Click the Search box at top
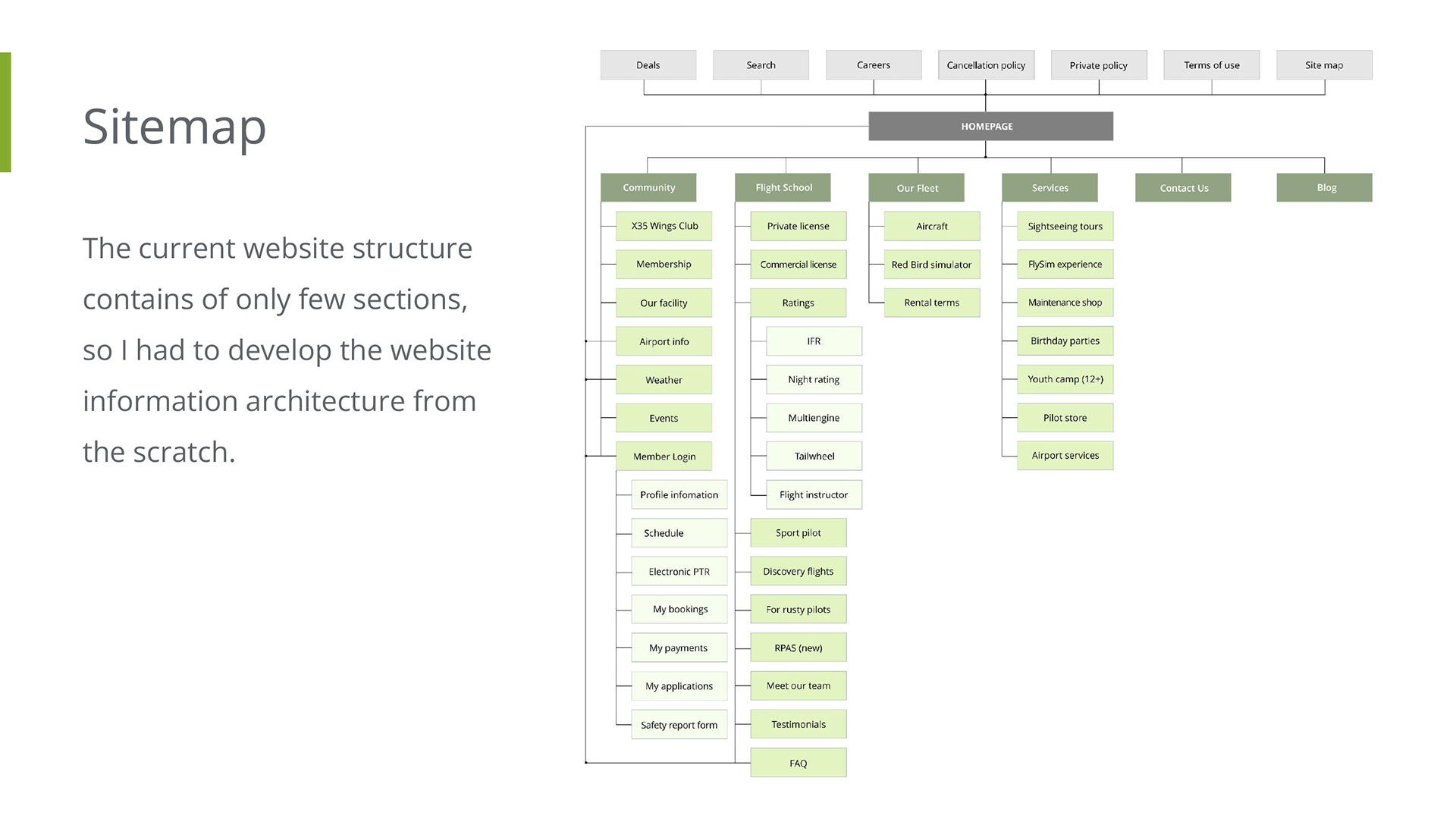The width and height of the screenshot is (1456, 819). tap(761, 65)
